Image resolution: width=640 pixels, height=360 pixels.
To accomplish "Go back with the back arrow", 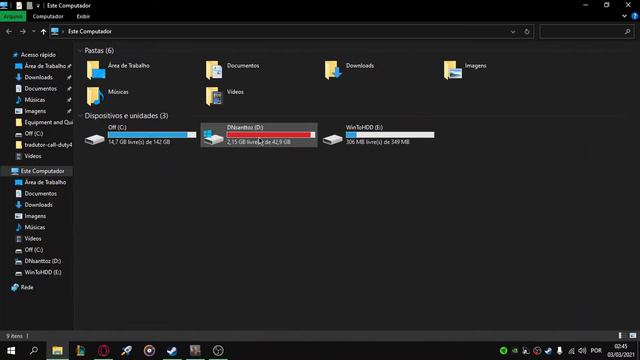I will [9, 31].
